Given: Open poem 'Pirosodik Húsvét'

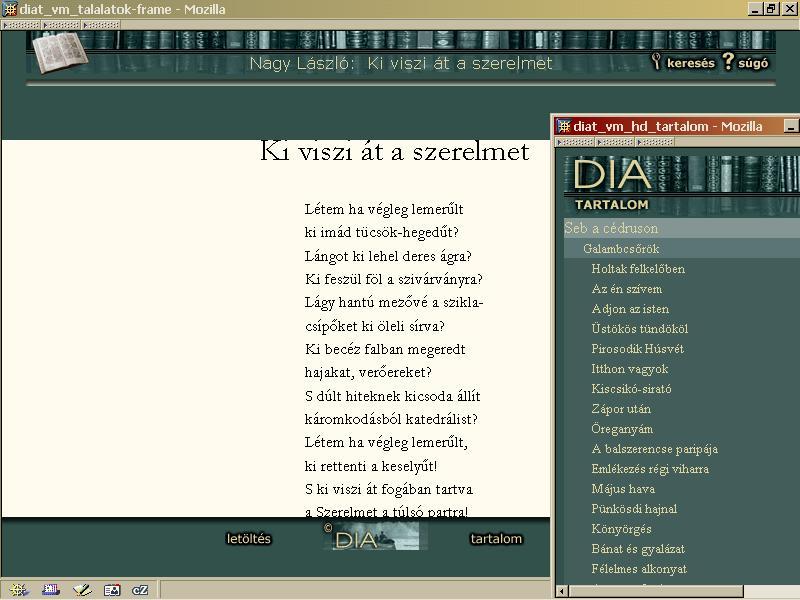Looking at the screenshot, I should [637, 348].
